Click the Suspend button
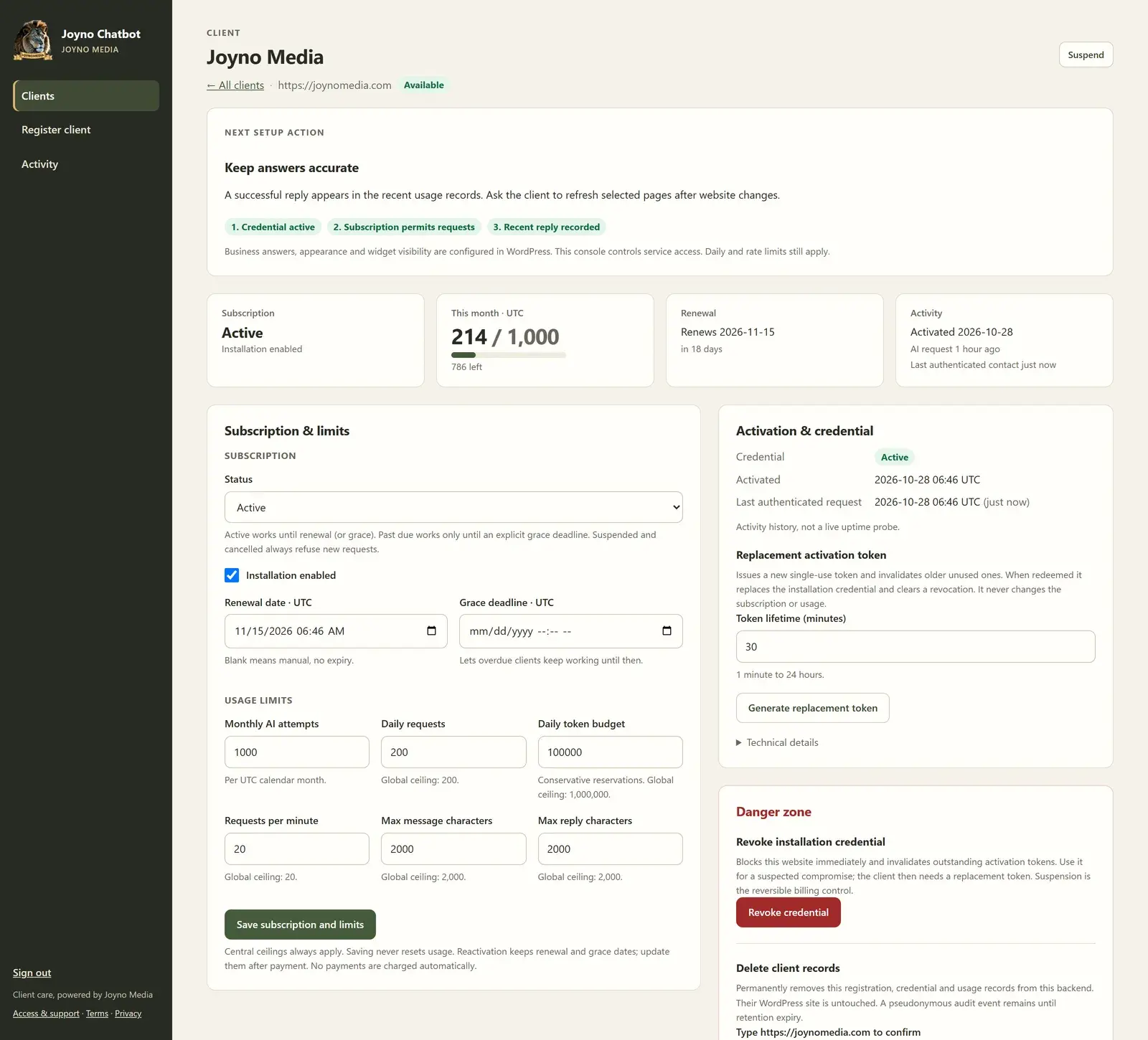 (x=1086, y=55)
